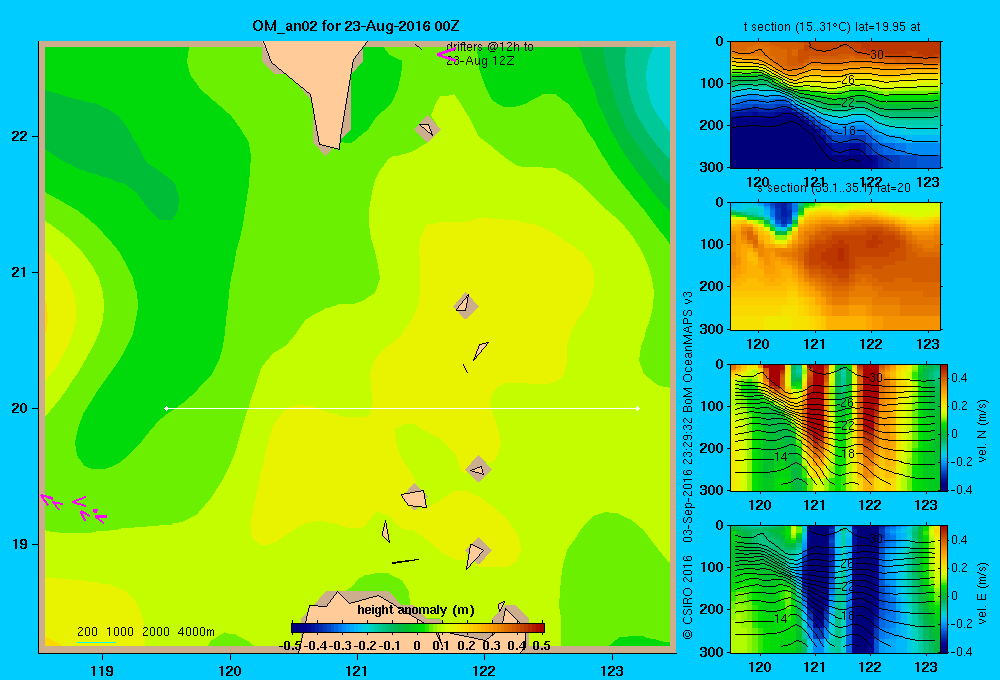This screenshot has width=1000, height=680.
Task: Click the "30" contour label in the temperature section
Action: tap(877, 55)
